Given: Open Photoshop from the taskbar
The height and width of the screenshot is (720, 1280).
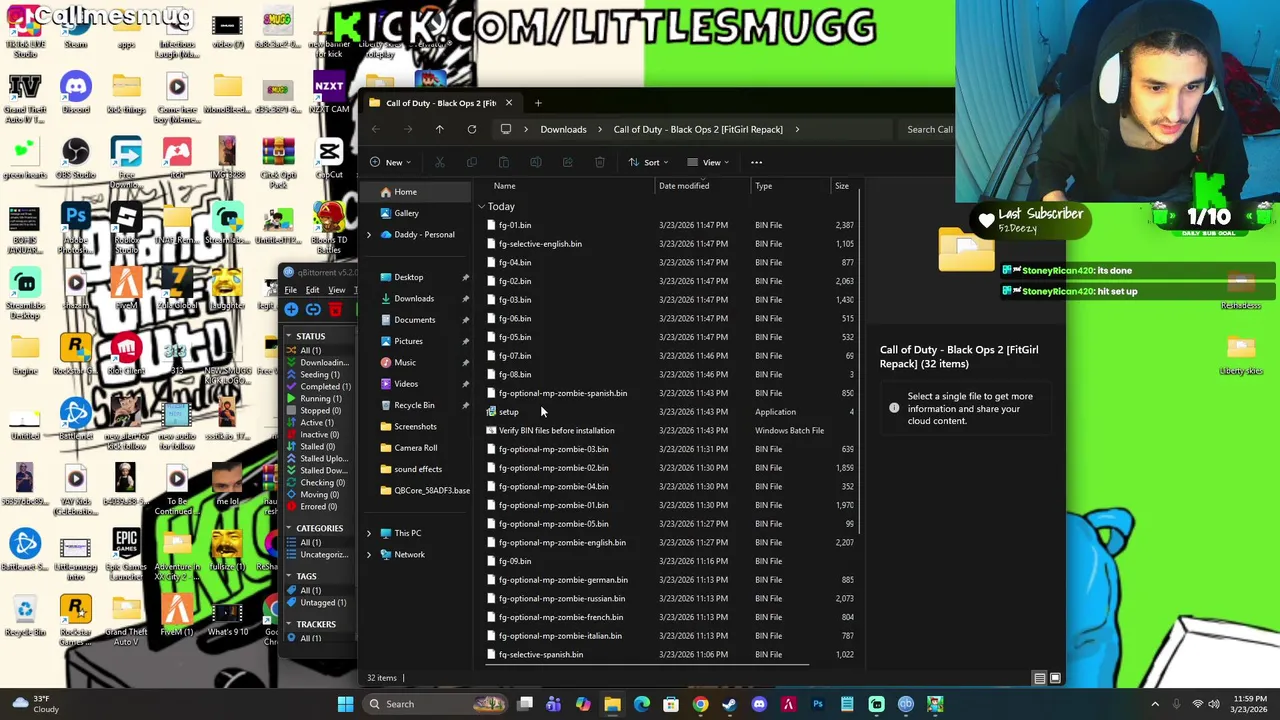Looking at the screenshot, I should coord(818,704).
